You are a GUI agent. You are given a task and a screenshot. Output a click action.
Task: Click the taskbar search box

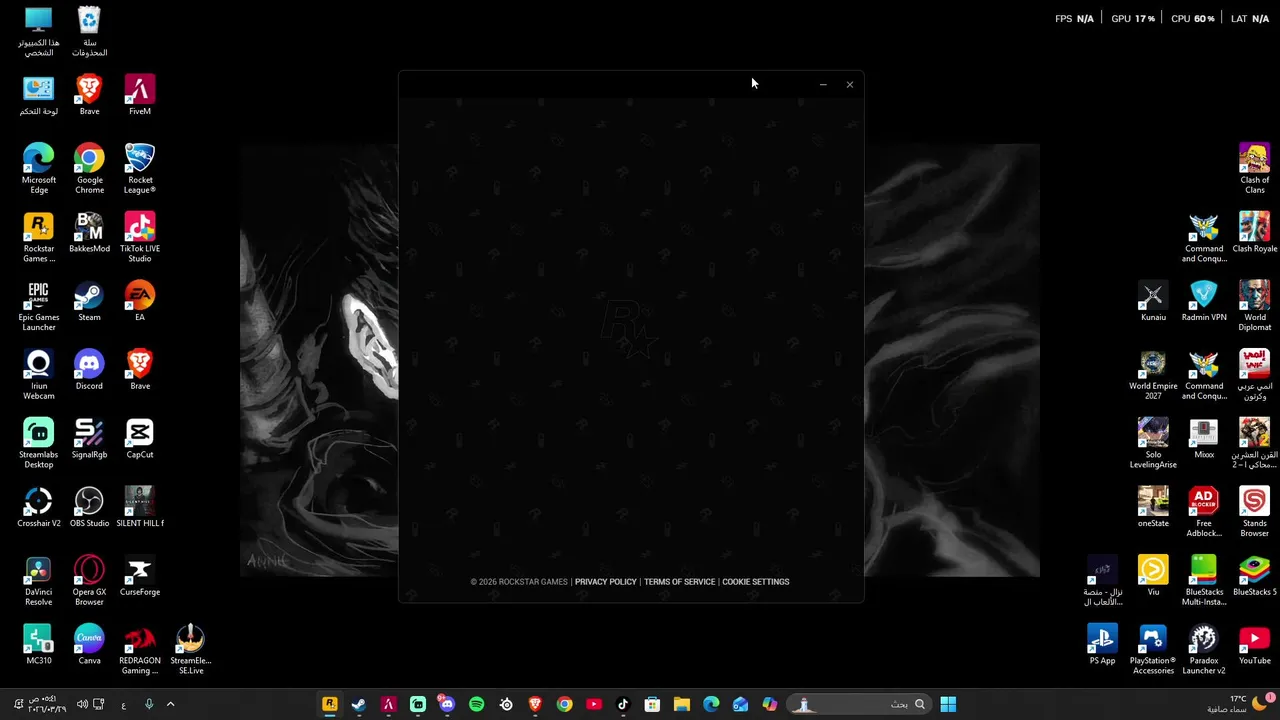coord(860,704)
